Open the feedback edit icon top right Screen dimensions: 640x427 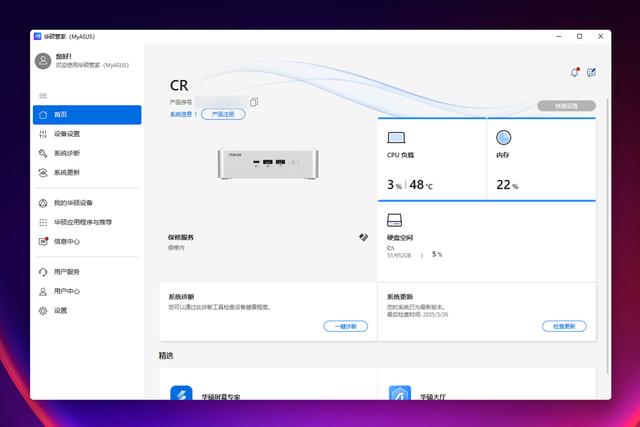click(591, 73)
